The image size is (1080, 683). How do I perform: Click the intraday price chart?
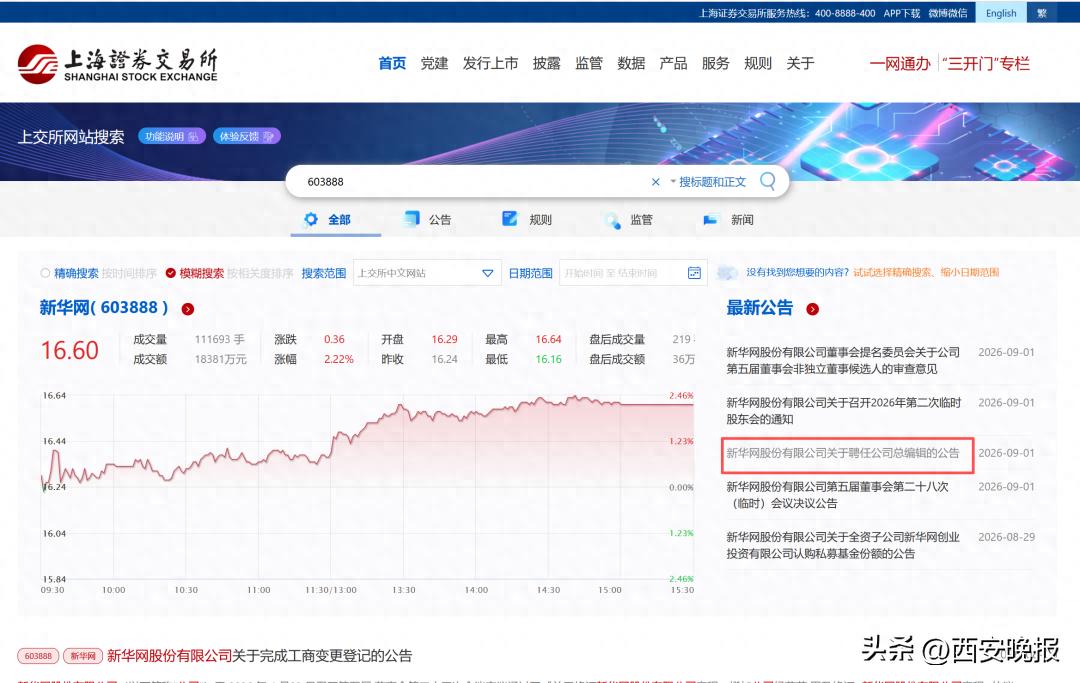pyautogui.click(x=367, y=487)
